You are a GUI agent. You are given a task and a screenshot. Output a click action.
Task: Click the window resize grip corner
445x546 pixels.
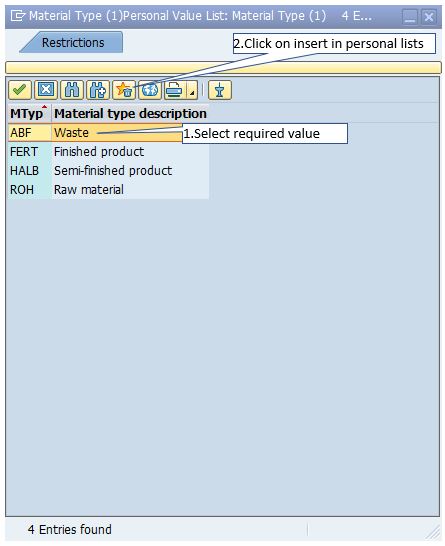434,532
